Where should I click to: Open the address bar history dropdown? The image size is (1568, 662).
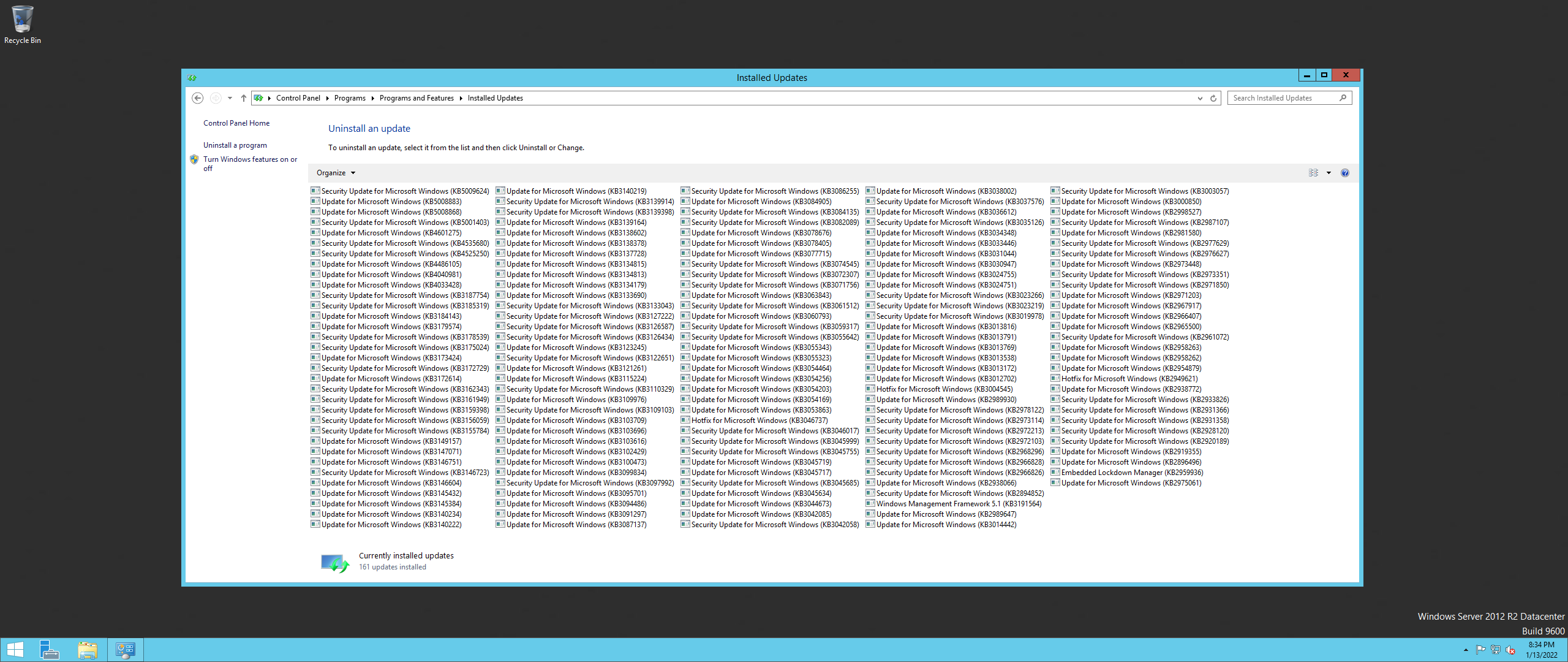[x=1199, y=98]
